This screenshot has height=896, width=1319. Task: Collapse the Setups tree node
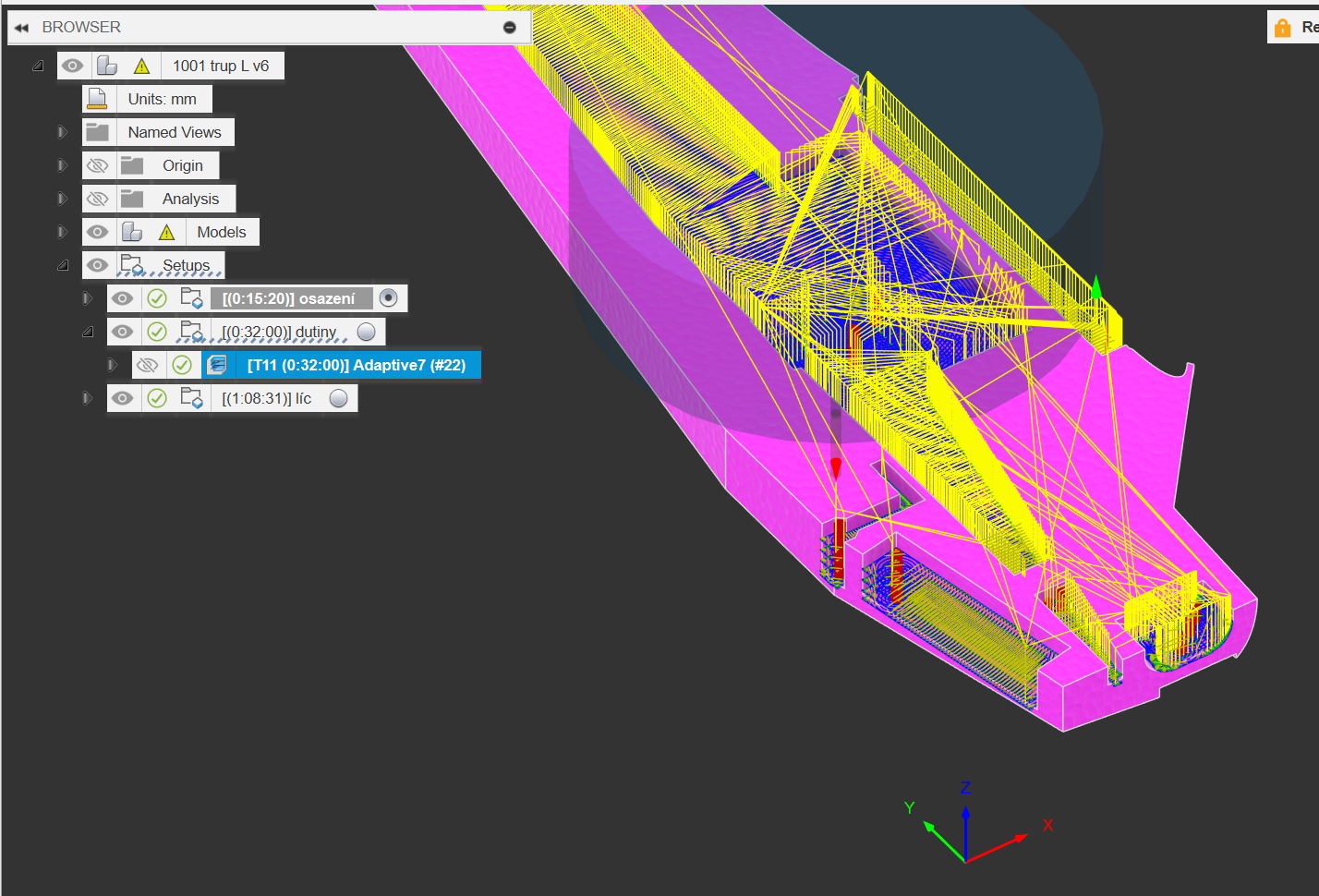63,265
